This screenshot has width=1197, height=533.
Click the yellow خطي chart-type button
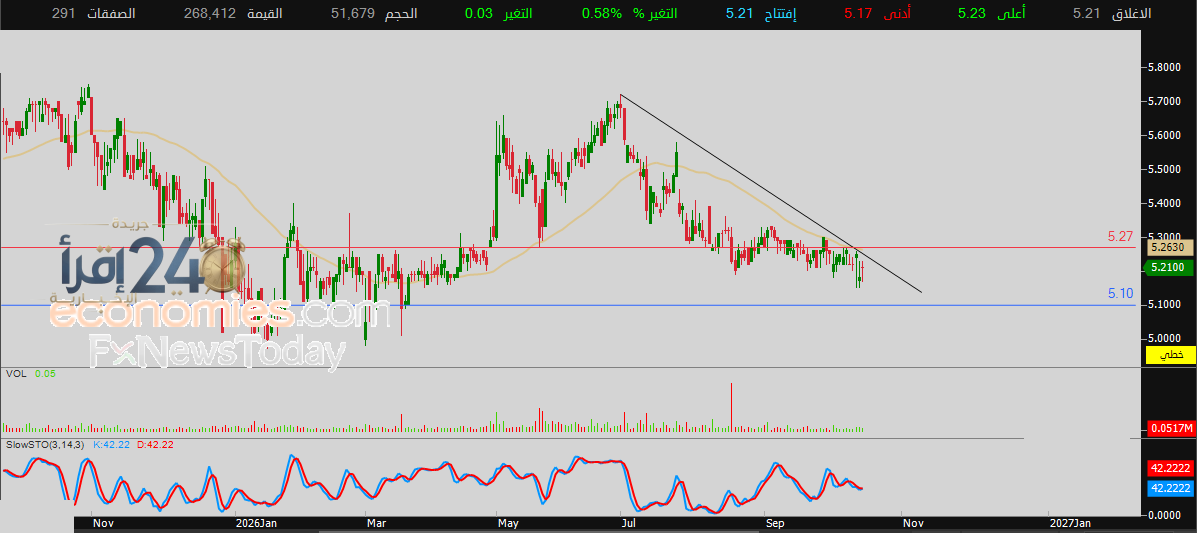click(1170, 355)
